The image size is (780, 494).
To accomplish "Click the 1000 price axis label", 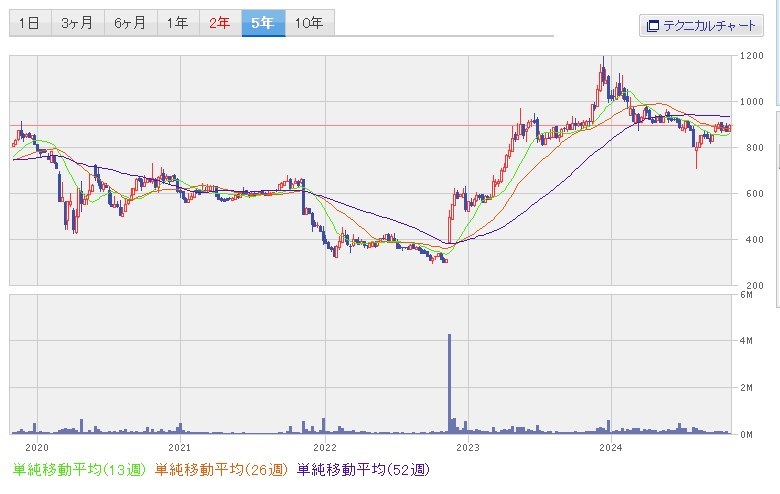I will 752,102.
